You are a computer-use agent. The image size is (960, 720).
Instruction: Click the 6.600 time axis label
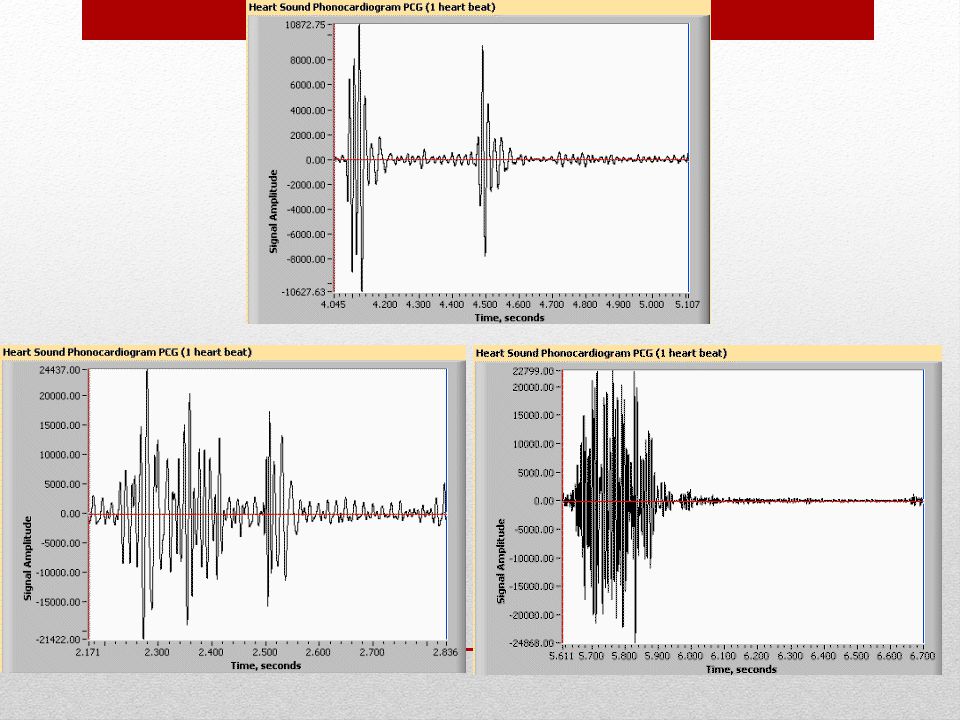890,656
